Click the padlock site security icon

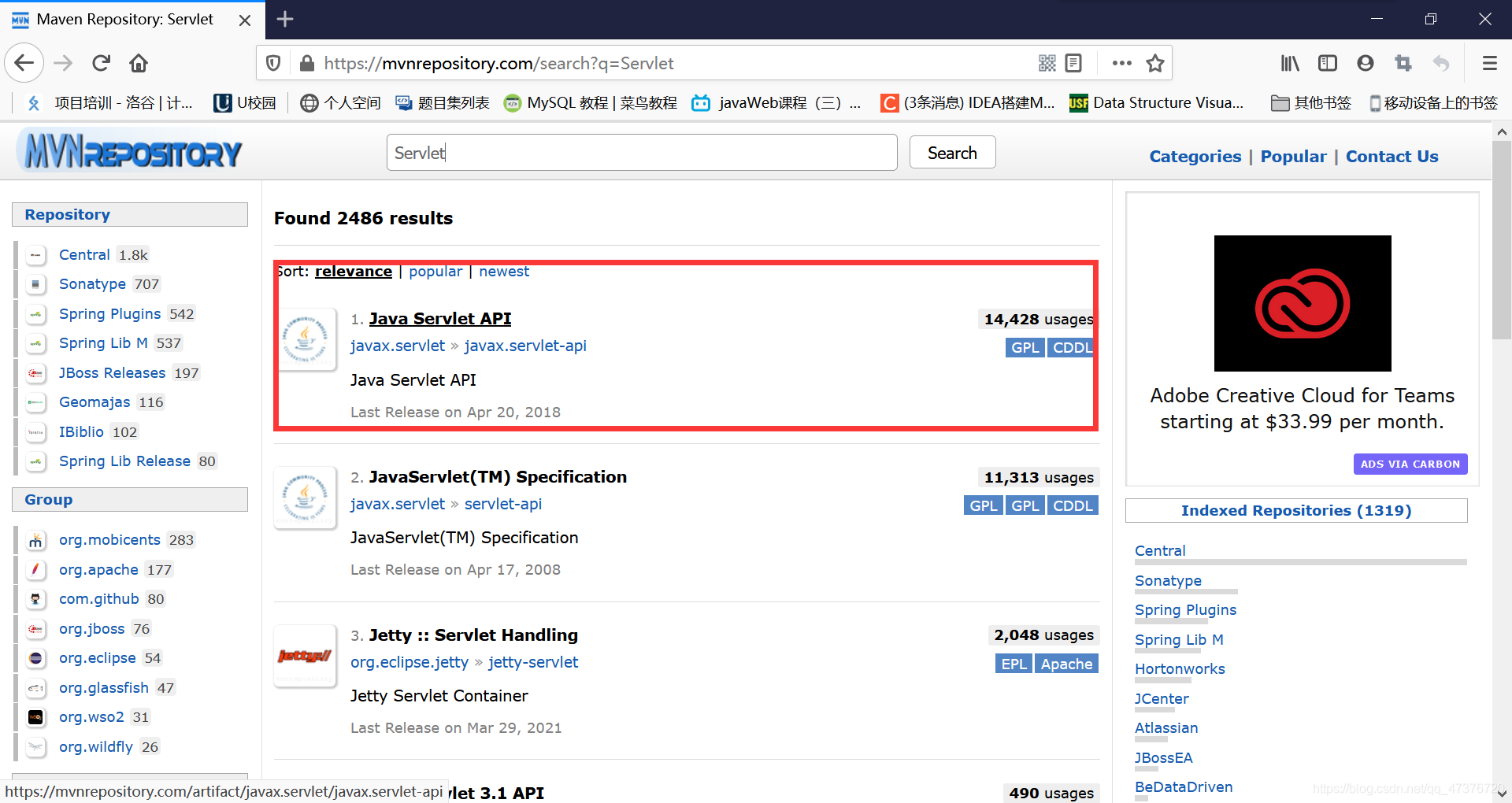[x=307, y=63]
